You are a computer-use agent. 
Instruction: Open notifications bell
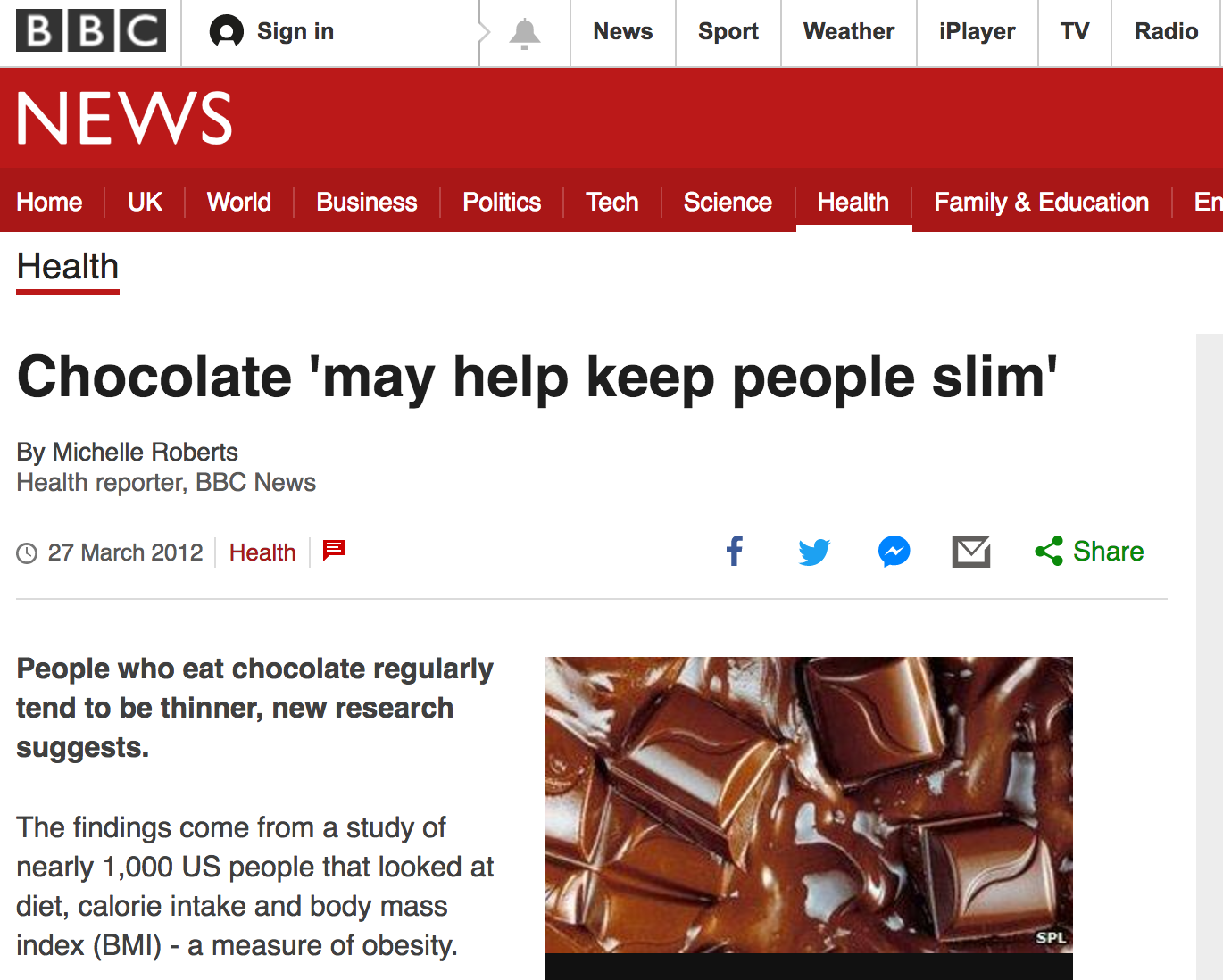pos(524,33)
